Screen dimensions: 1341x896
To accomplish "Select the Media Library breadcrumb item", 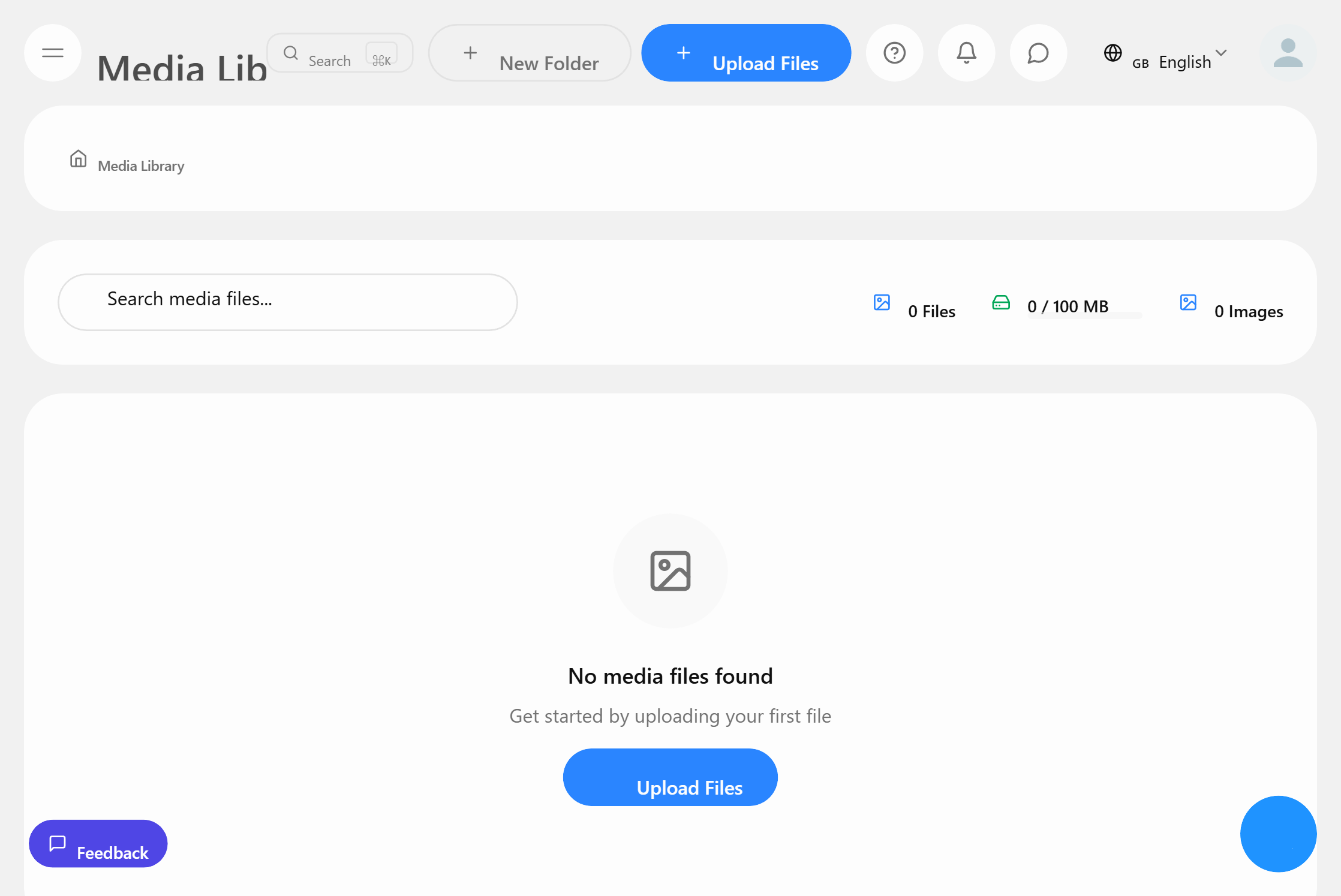I will click(140, 166).
